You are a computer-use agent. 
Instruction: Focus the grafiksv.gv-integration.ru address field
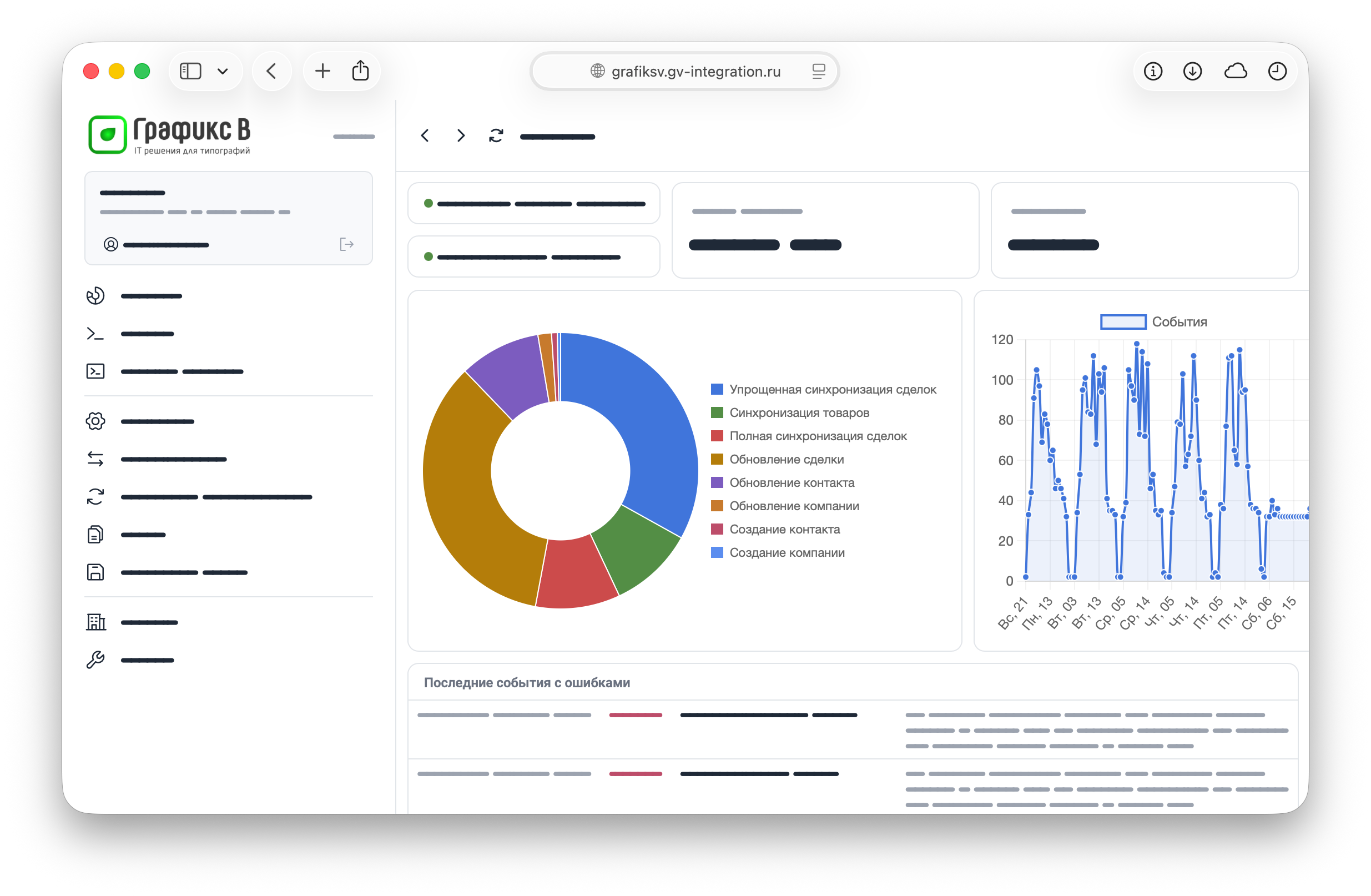pyautogui.click(x=684, y=71)
